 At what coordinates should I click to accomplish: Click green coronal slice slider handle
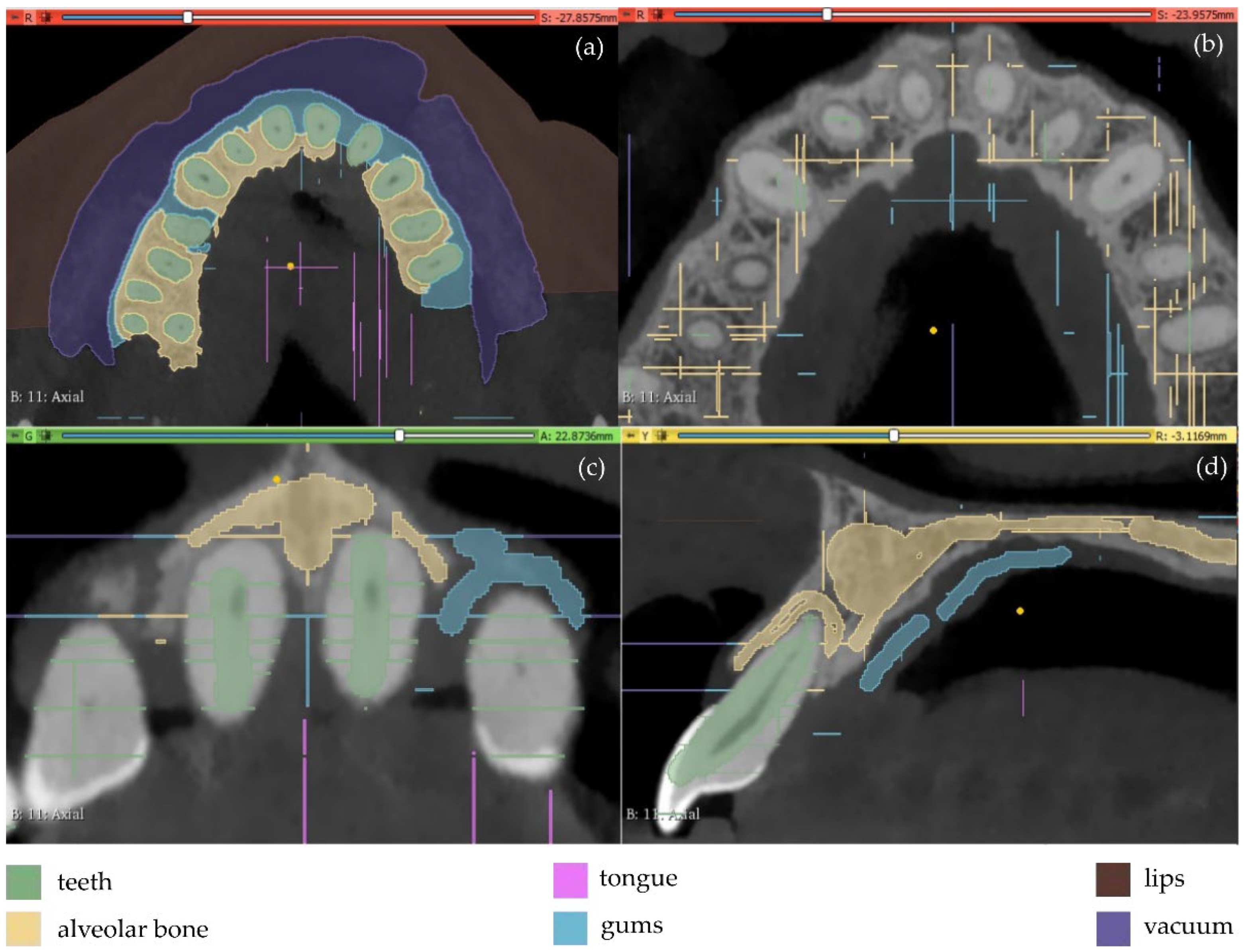(x=400, y=436)
